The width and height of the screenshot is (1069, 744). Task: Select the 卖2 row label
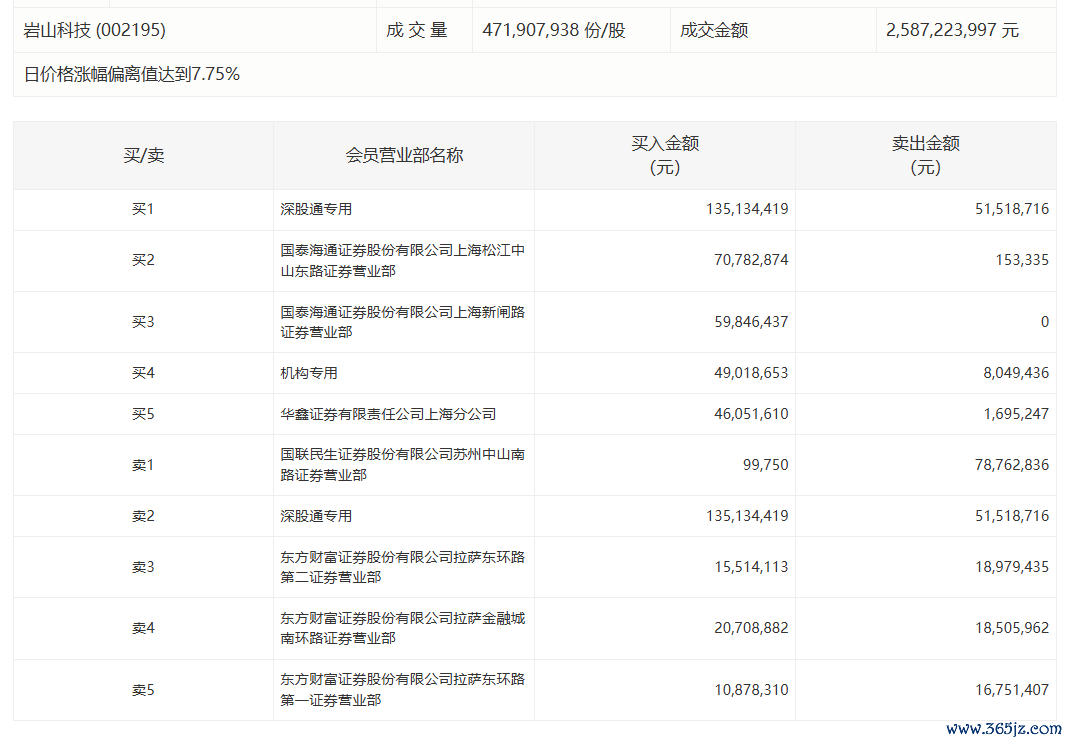pyautogui.click(x=143, y=516)
